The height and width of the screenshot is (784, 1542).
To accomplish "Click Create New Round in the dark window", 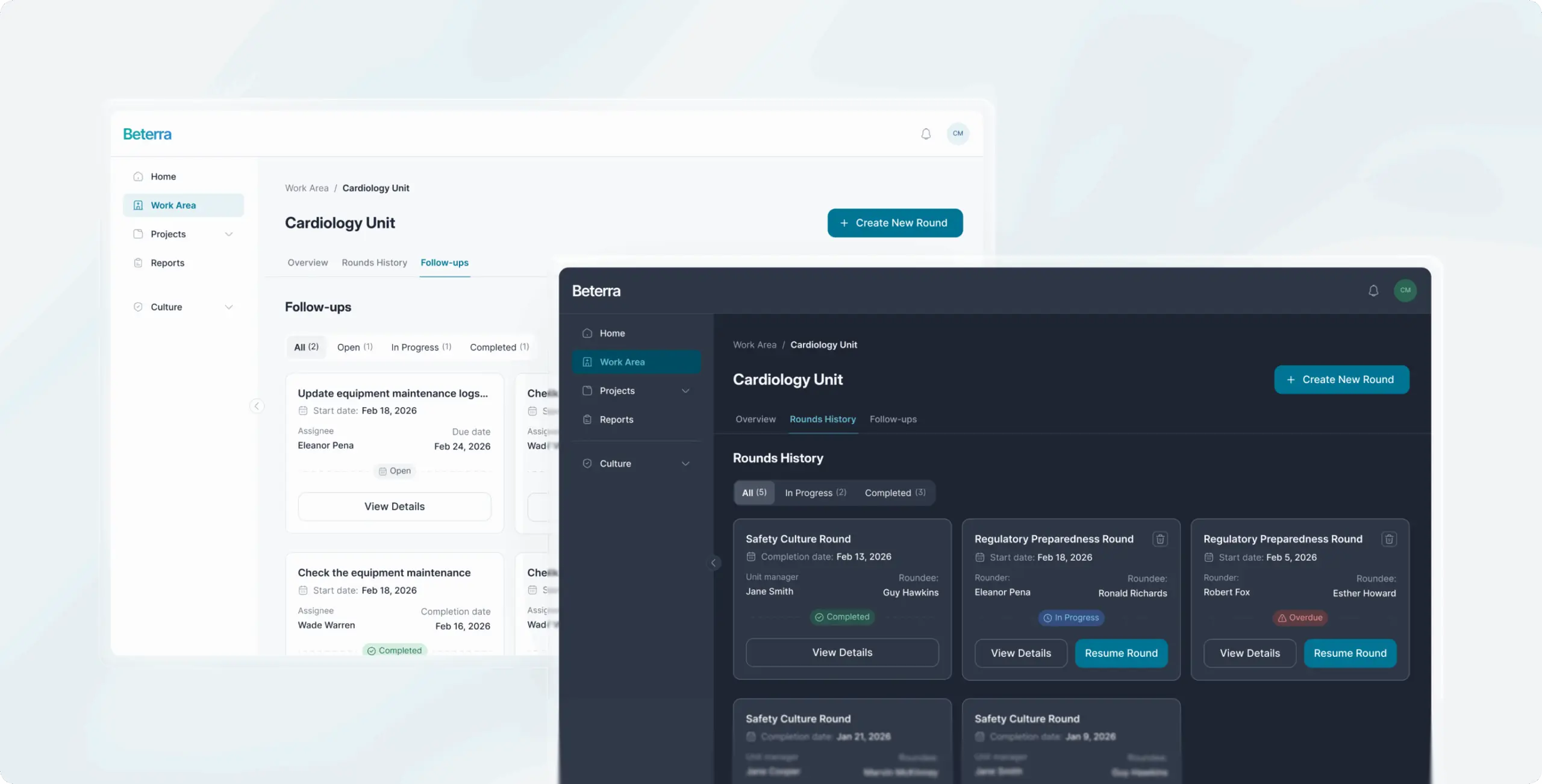I will point(1341,380).
